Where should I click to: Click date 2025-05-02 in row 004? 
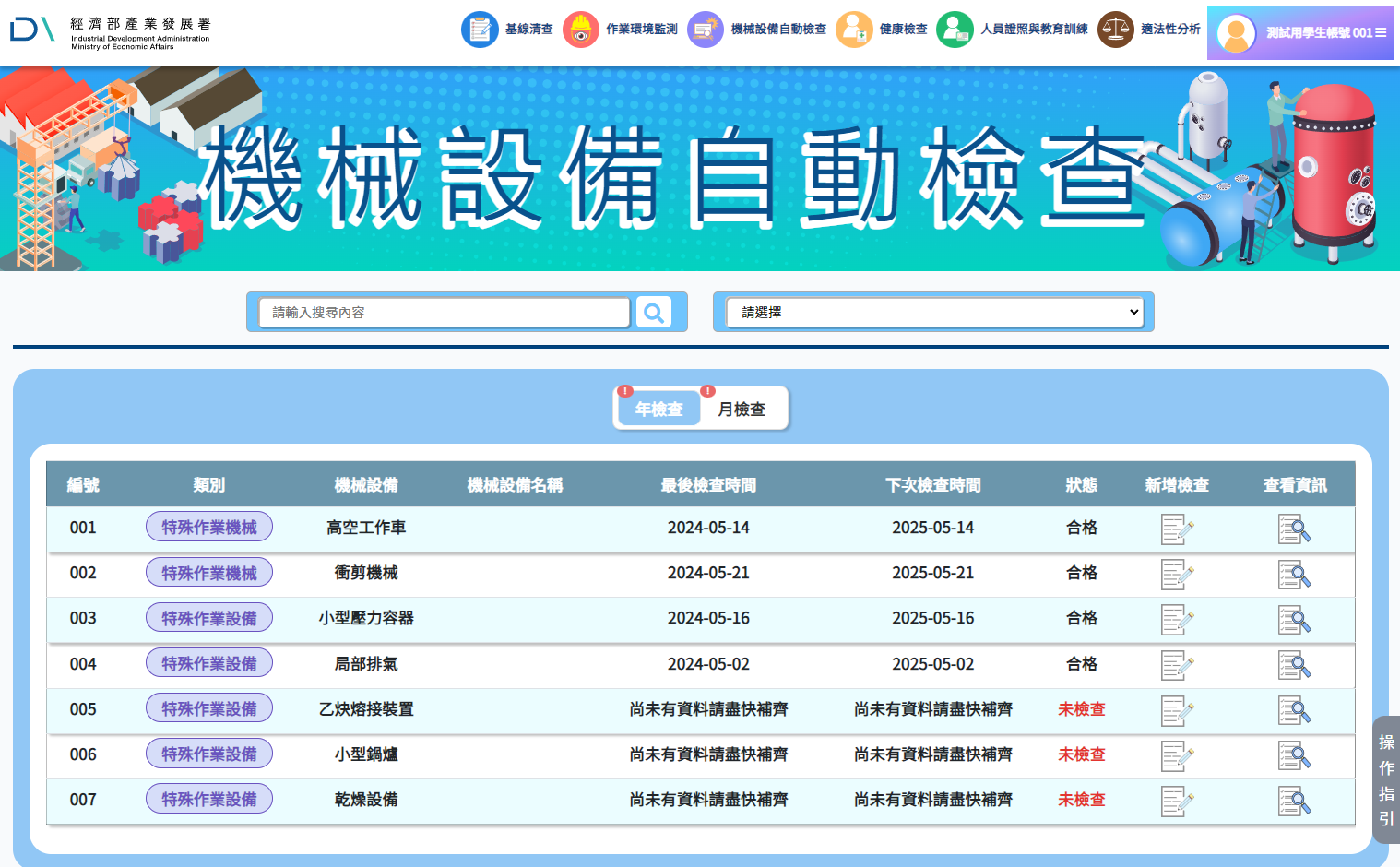point(933,664)
